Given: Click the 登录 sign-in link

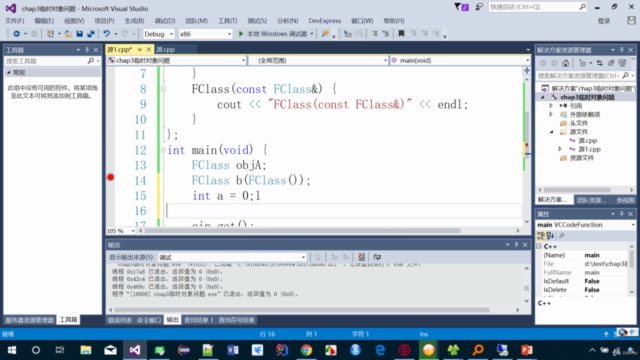Looking at the screenshot, I should [x=604, y=21].
